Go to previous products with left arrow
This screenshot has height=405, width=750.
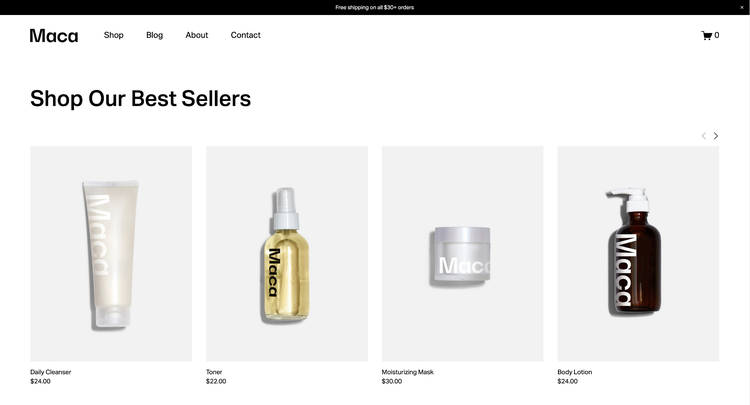tap(704, 136)
